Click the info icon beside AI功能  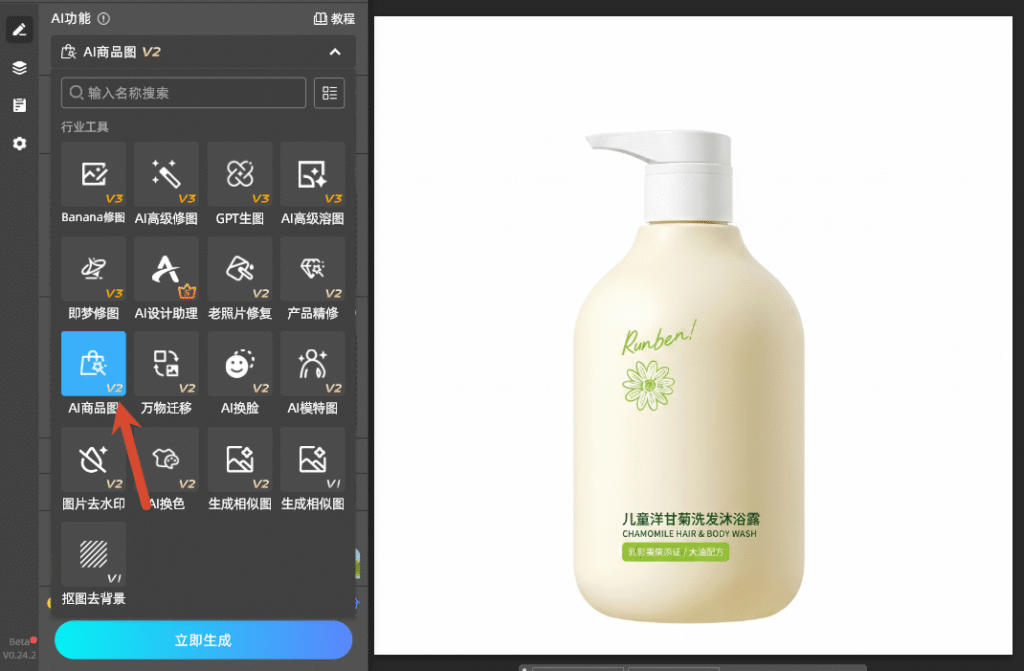point(103,18)
